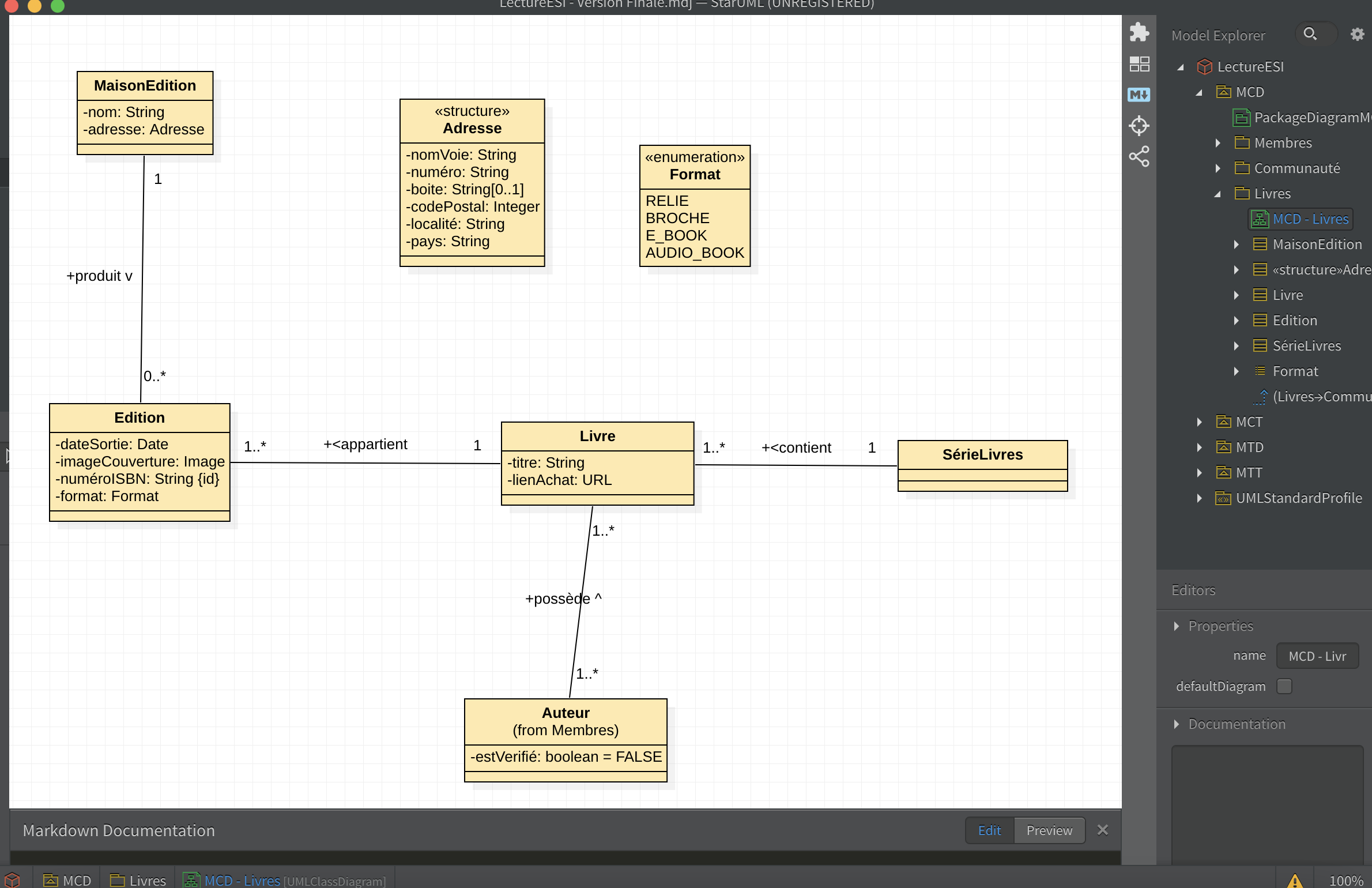The image size is (1372, 888).
Task: Click the warning triangle in status bar
Action: click(x=1295, y=880)
